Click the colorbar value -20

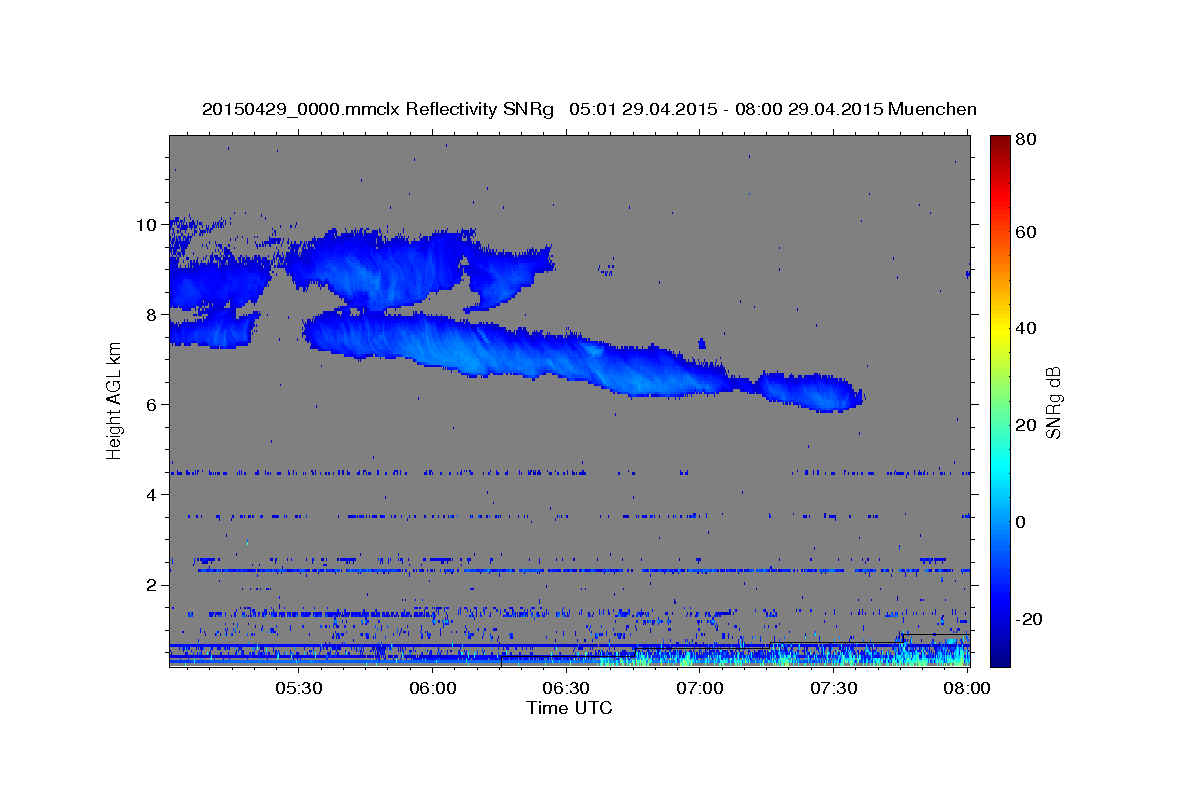click(1028, 619)
